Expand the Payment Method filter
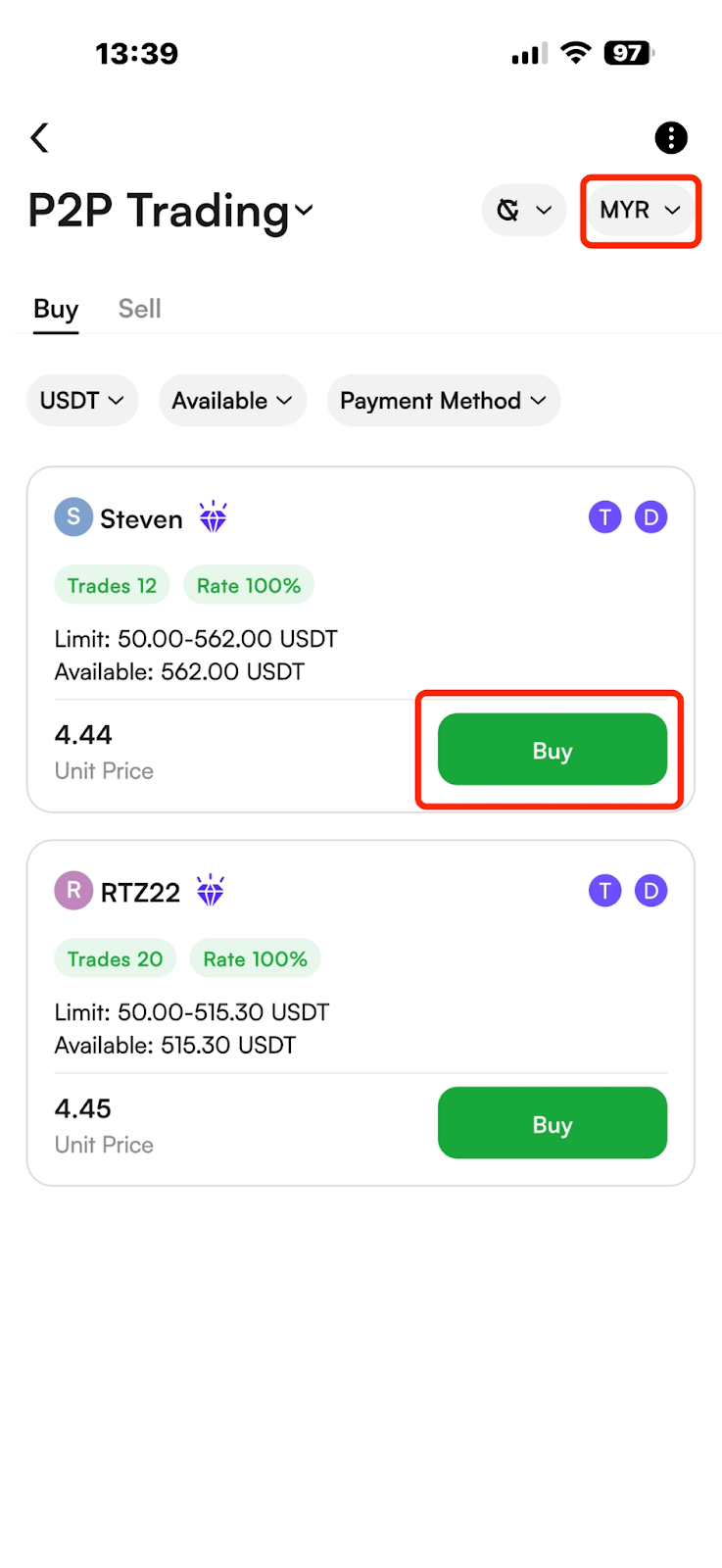 (x=444, y=400)
